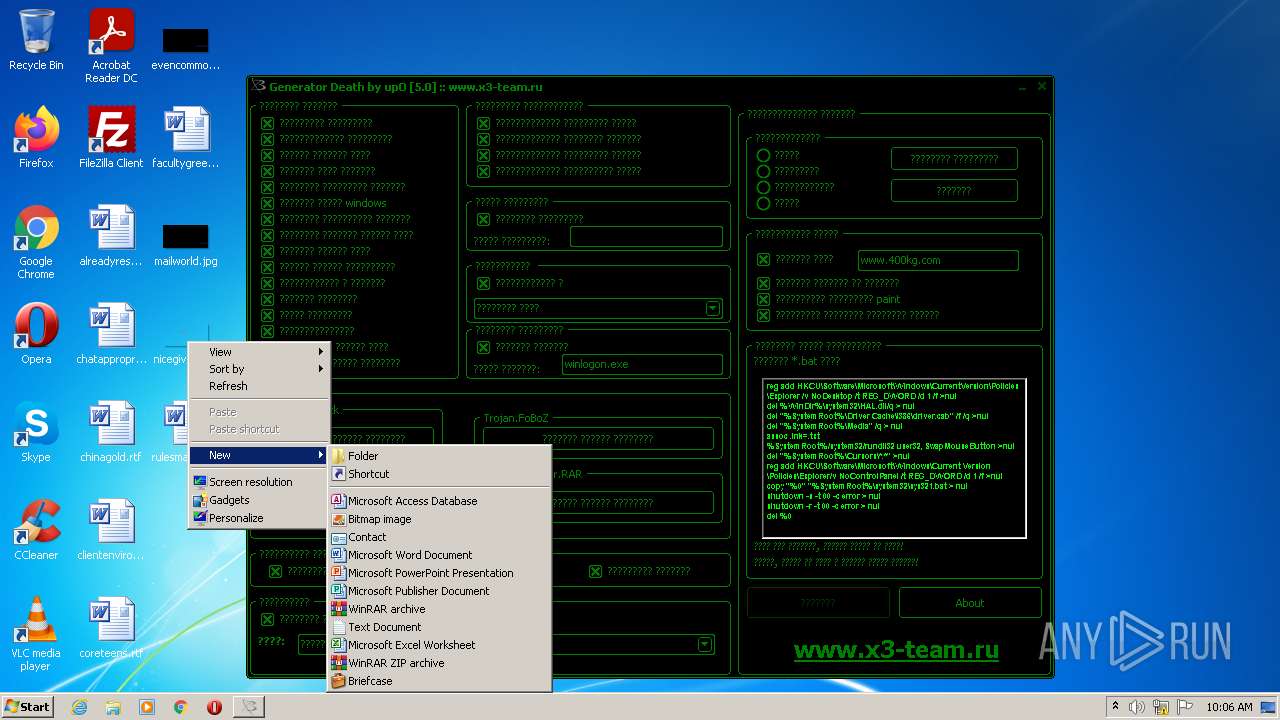Create new Microsoft Access Database
The width and height of the screenshot is (1280, 720).
(440, 501)
